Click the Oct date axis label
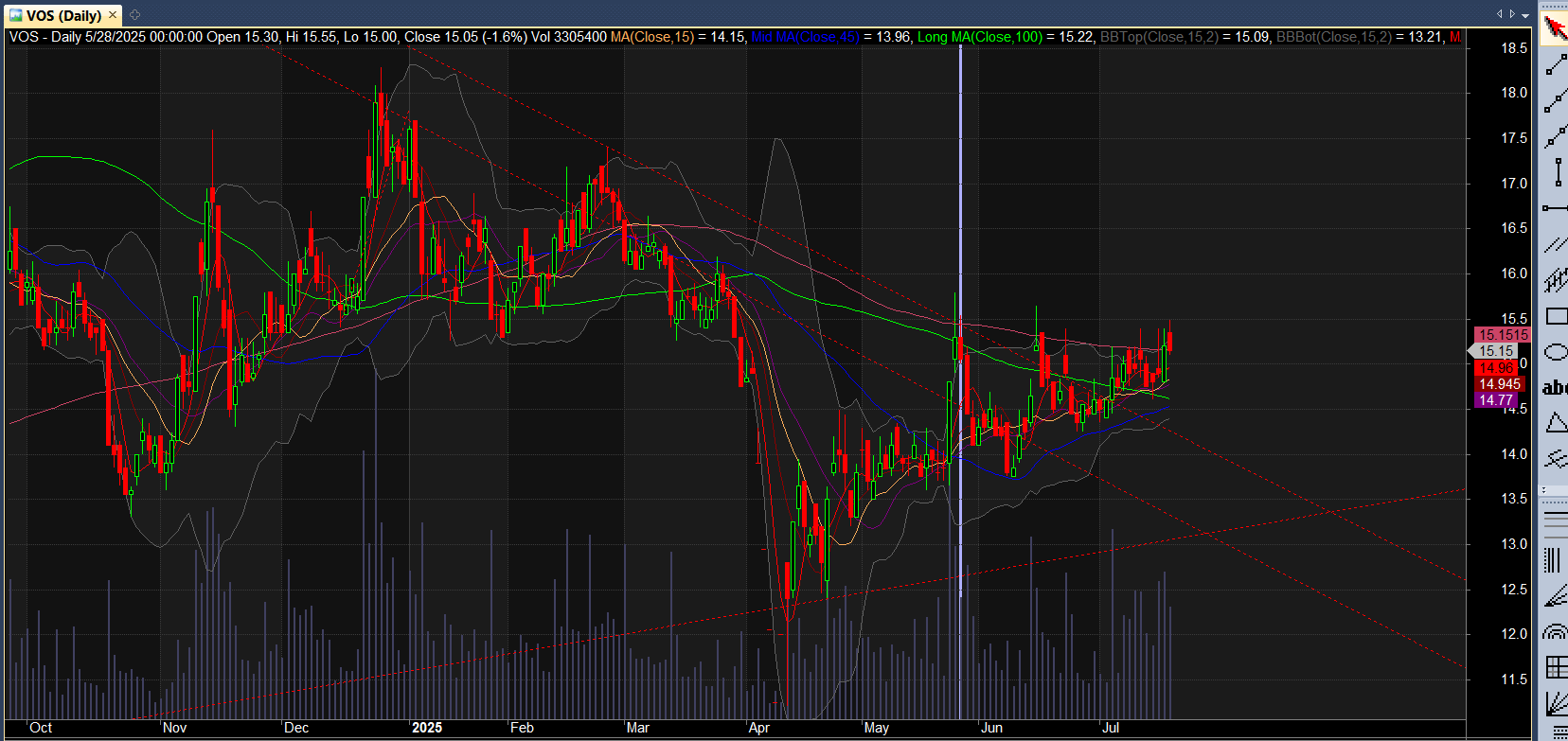 tap(41, 728)
